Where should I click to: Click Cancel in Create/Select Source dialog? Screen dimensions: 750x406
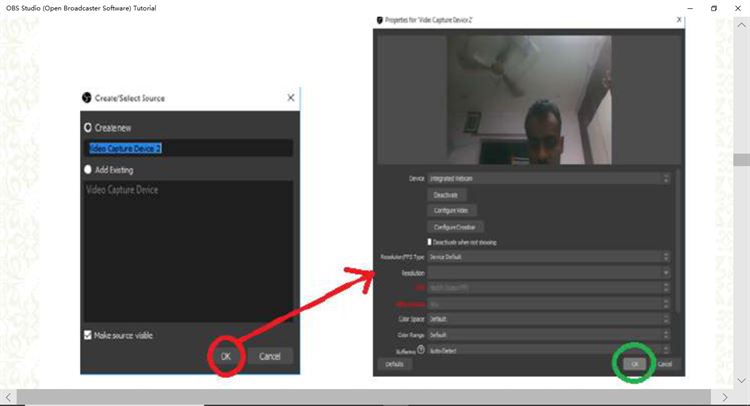(x=270, y=356)
